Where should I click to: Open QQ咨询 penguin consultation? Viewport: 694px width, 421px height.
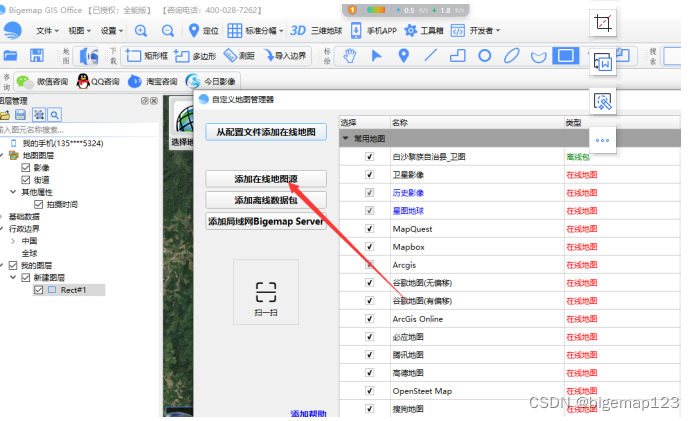[x=98, y=81]
